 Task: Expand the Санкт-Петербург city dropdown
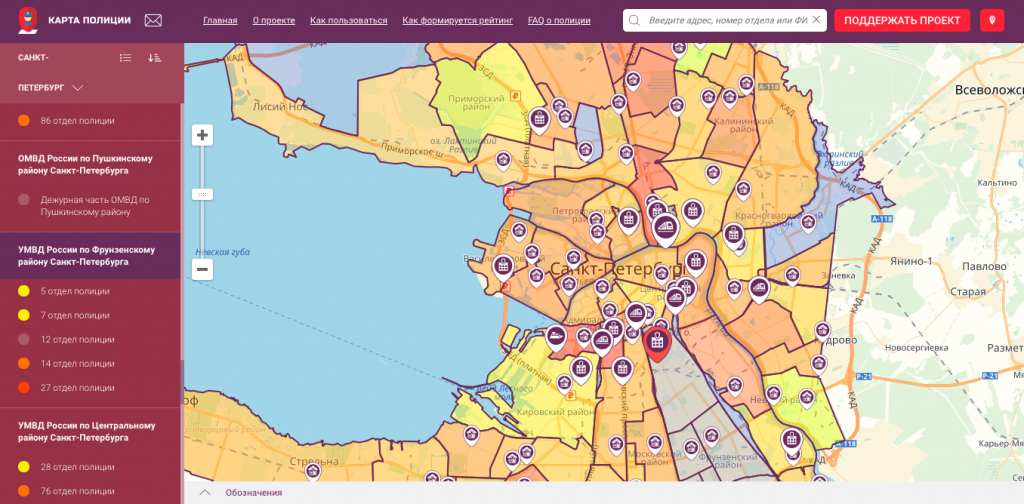77,88
